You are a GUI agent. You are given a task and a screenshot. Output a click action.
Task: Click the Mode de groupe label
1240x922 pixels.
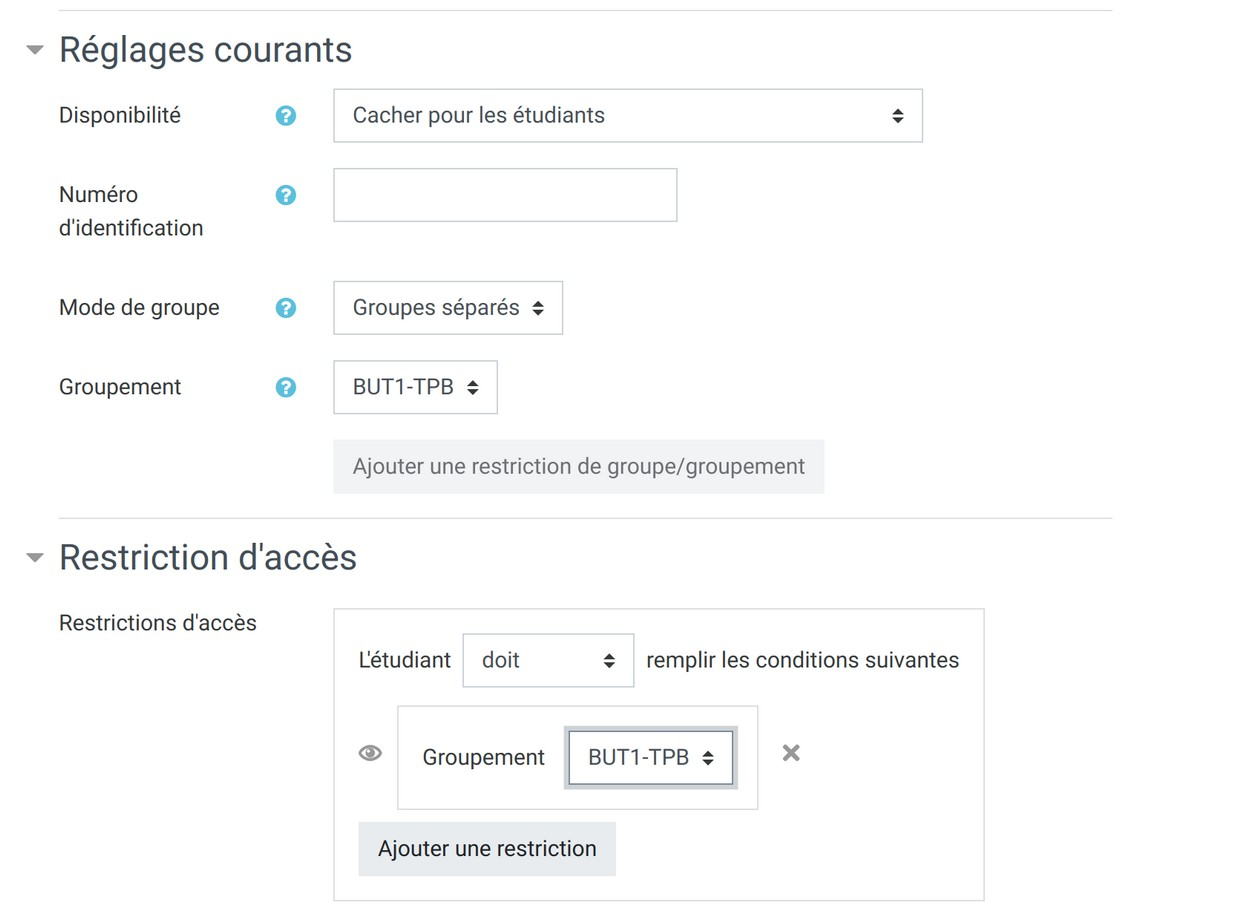(x=139, y=308)
